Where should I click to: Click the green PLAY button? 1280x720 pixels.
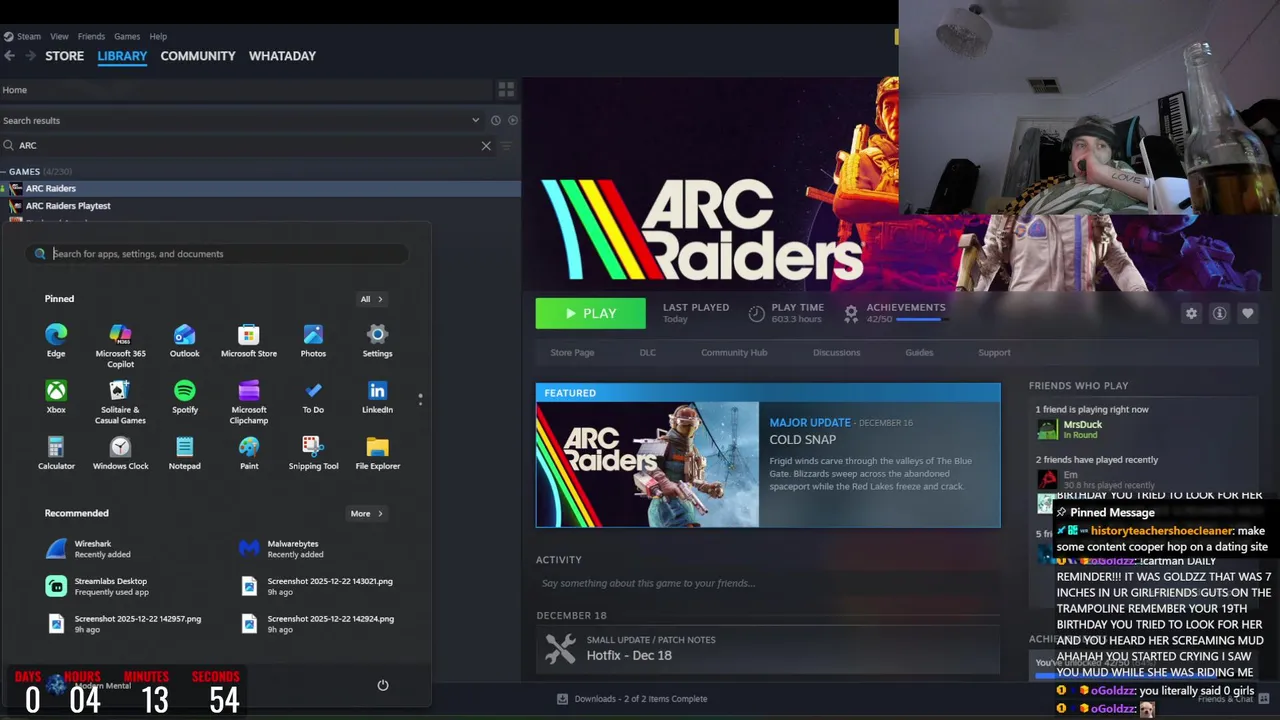pos(590,313)
